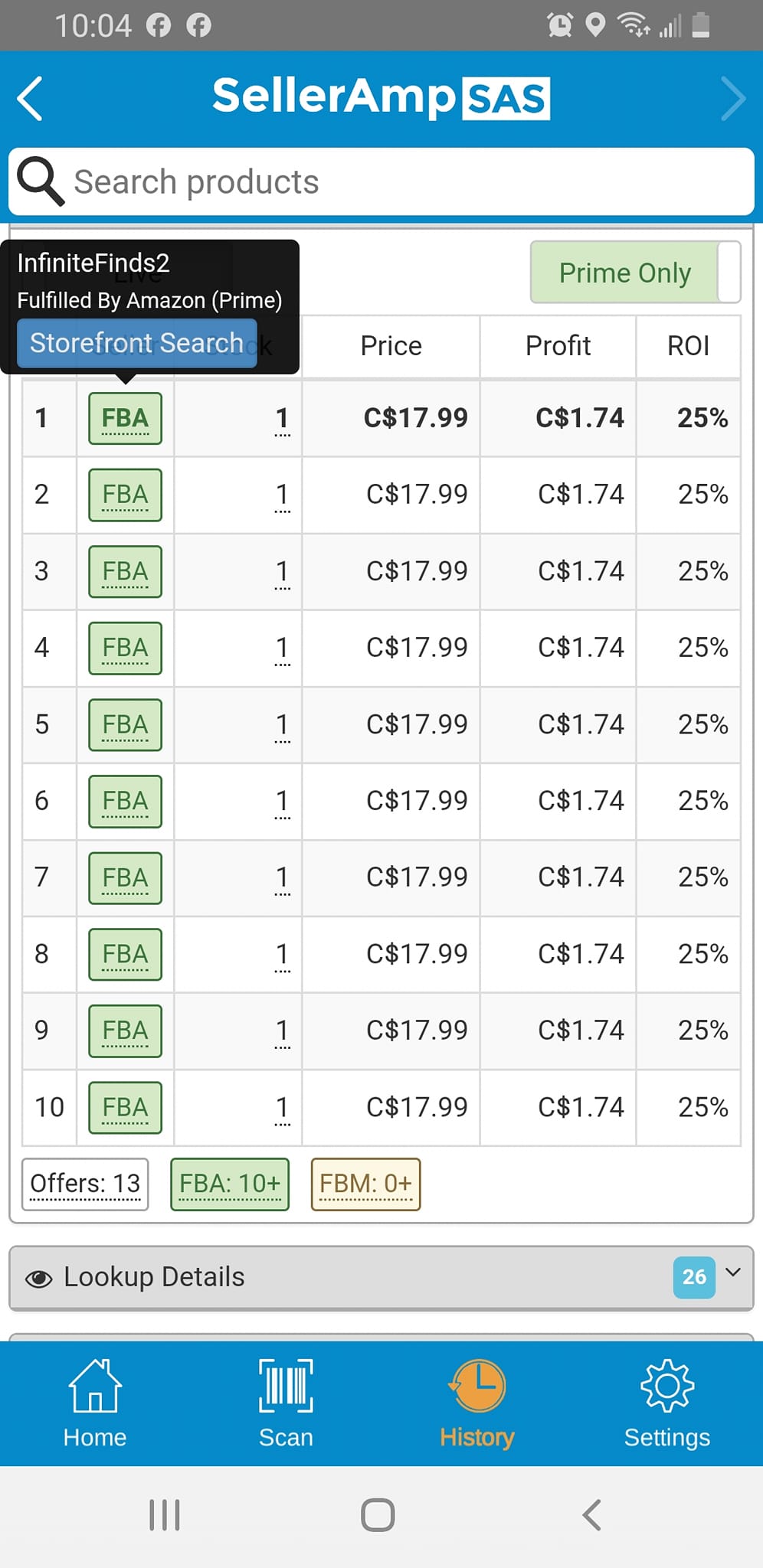Sort by the ROI column header
763x1568 pixels.
688,346
